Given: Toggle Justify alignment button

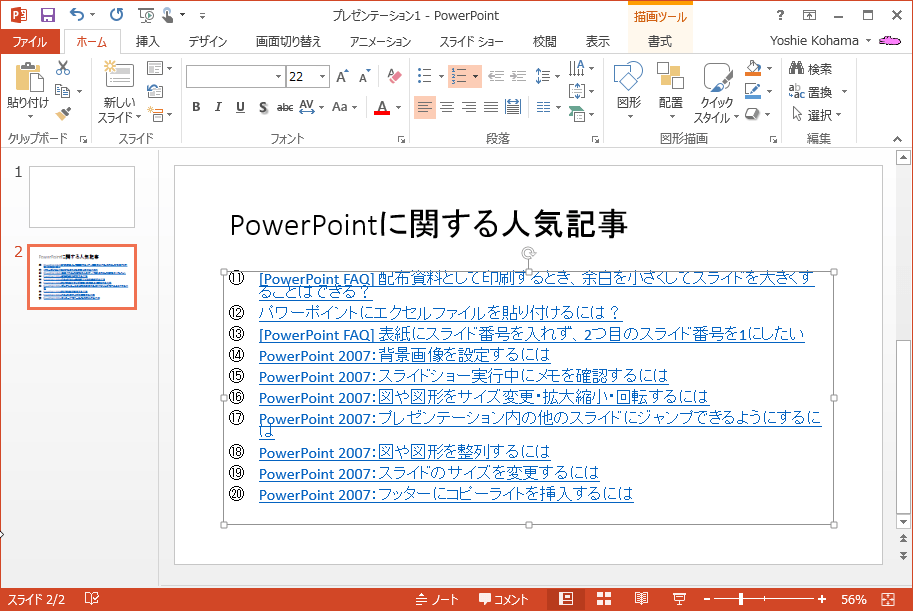Looking at the screenshot, I should 491,107.
